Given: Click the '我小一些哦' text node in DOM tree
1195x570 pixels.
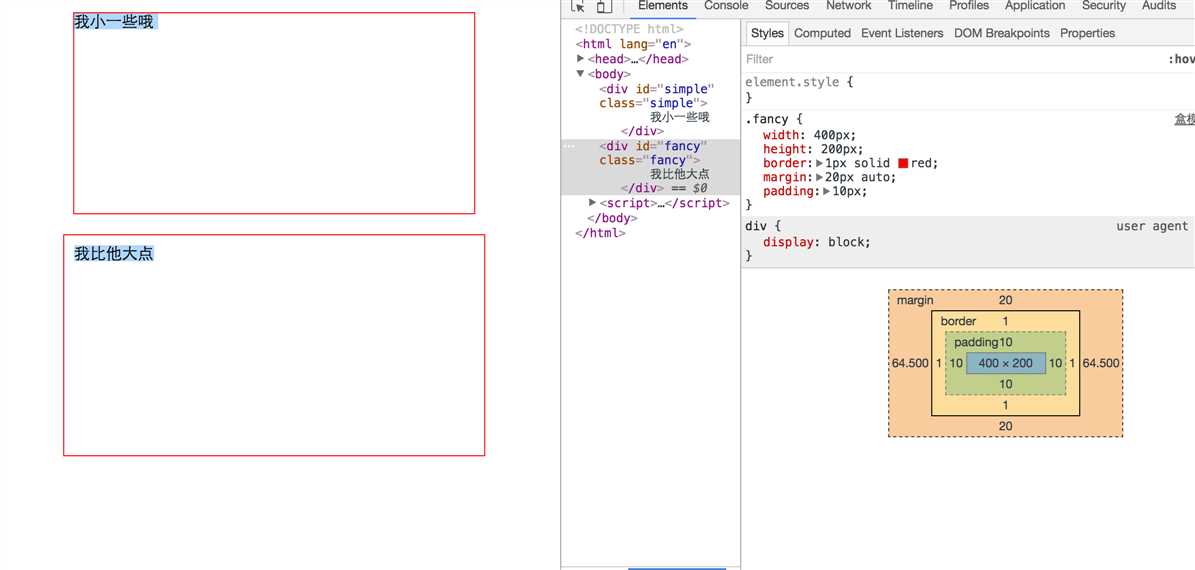Looking at the screenshot, I should click(x=679, y=117).
